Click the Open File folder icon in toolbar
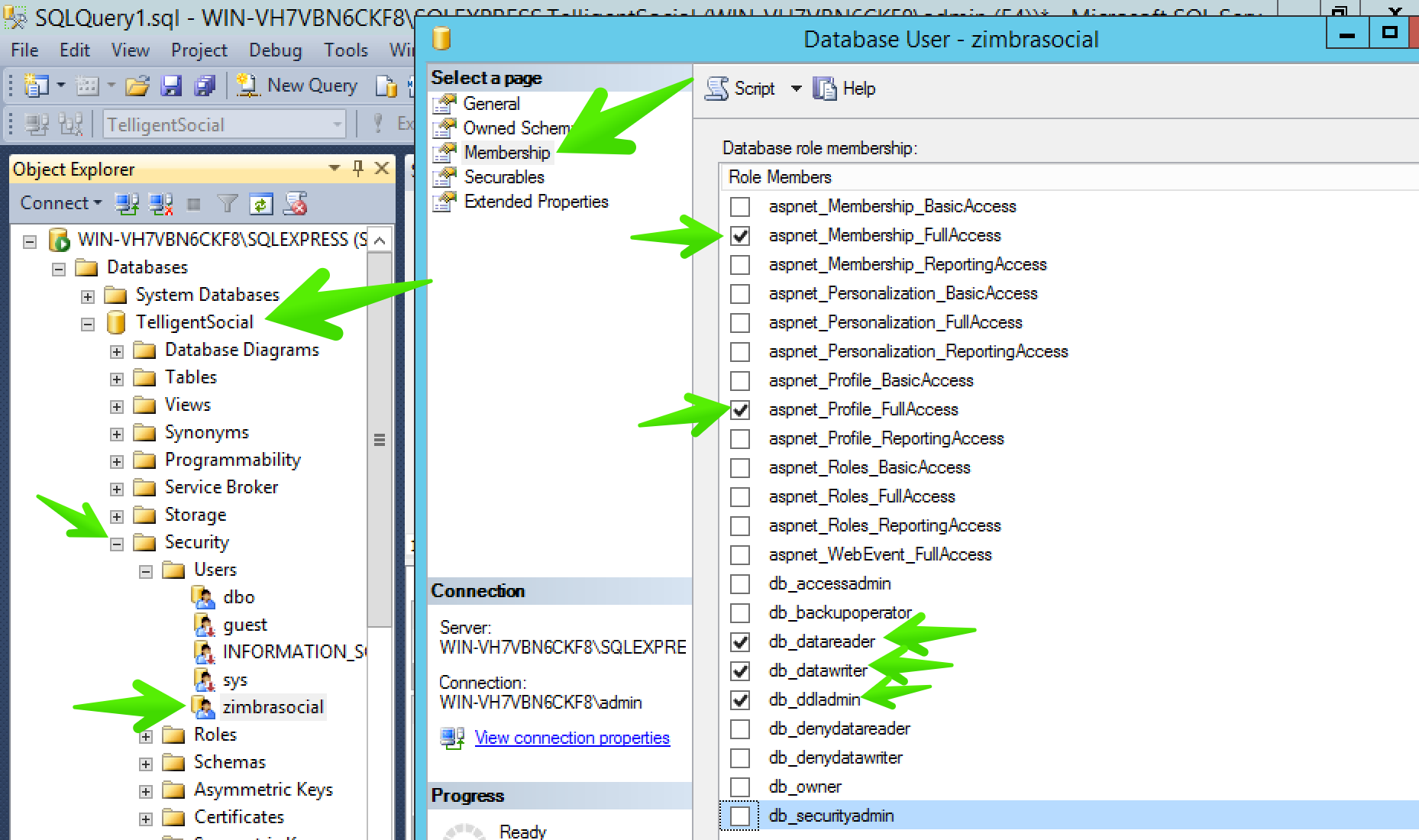Viewport: 1419px width, 840px height. click(137, 86)
